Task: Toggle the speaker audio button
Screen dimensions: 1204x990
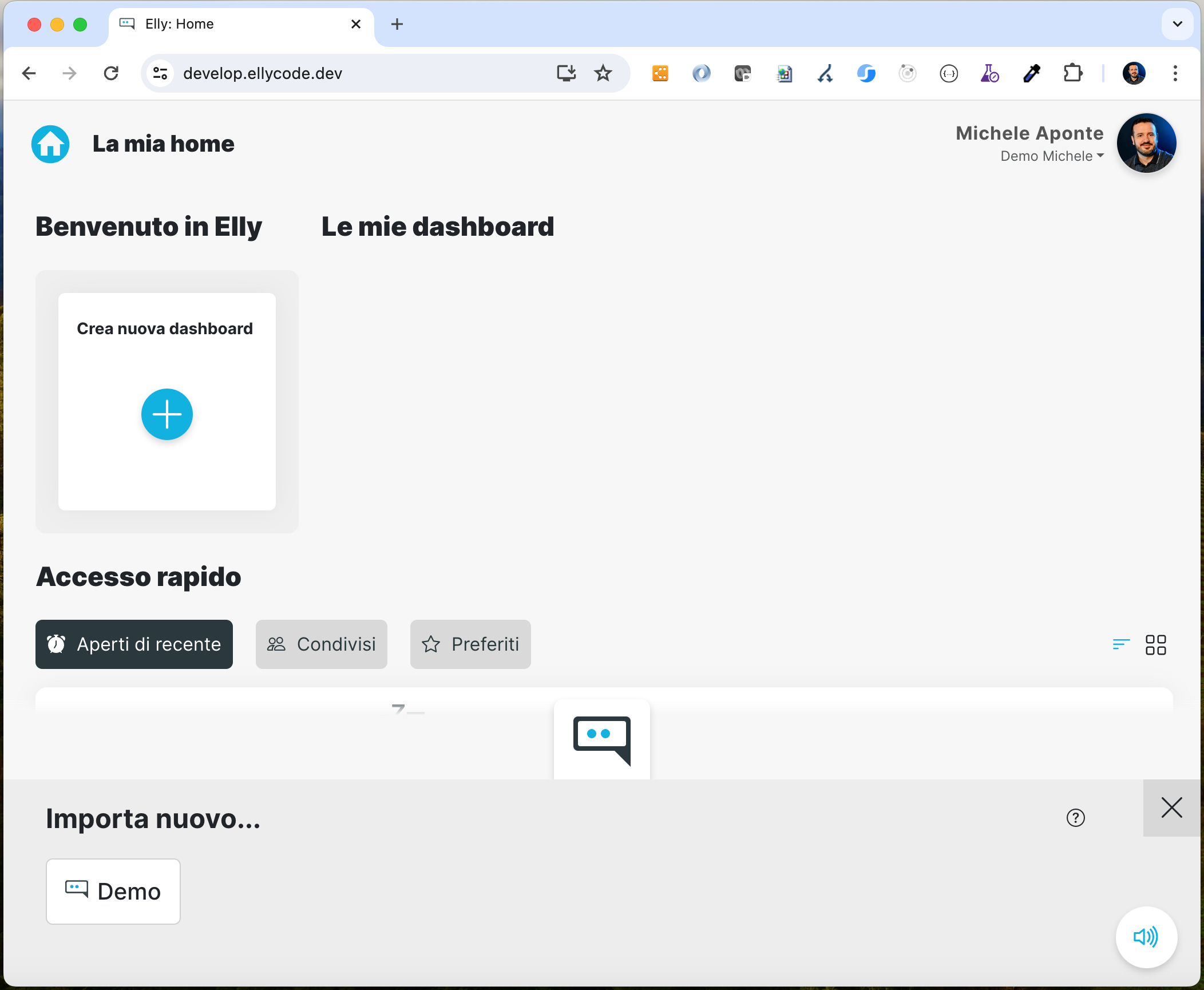Action: [1146, 937]
